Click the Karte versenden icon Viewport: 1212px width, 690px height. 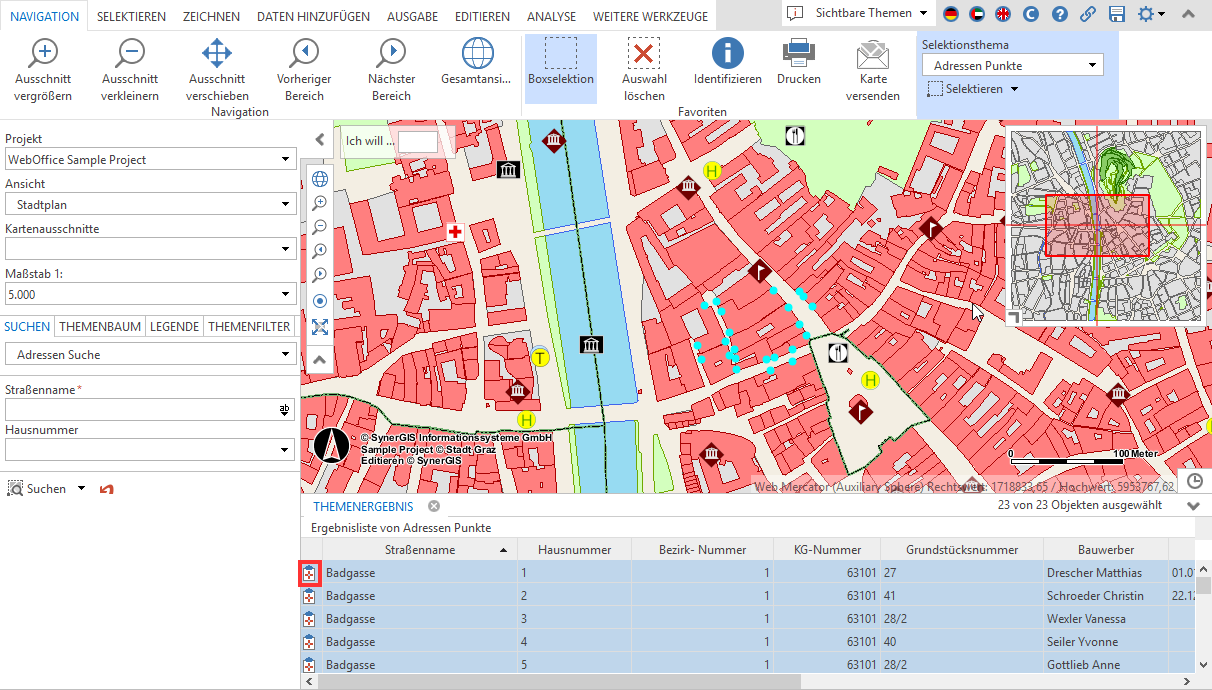coord(871,62)
